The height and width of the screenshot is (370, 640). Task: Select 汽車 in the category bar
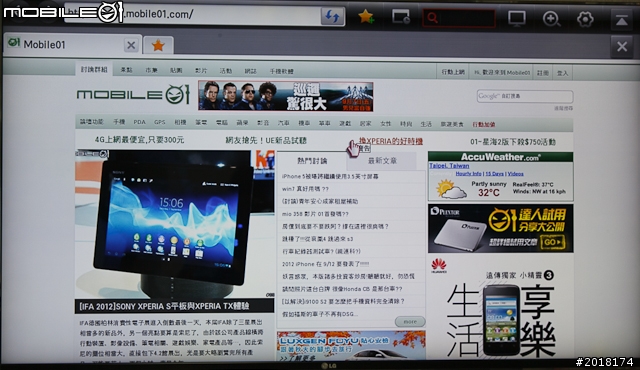[x=283, y=123]
